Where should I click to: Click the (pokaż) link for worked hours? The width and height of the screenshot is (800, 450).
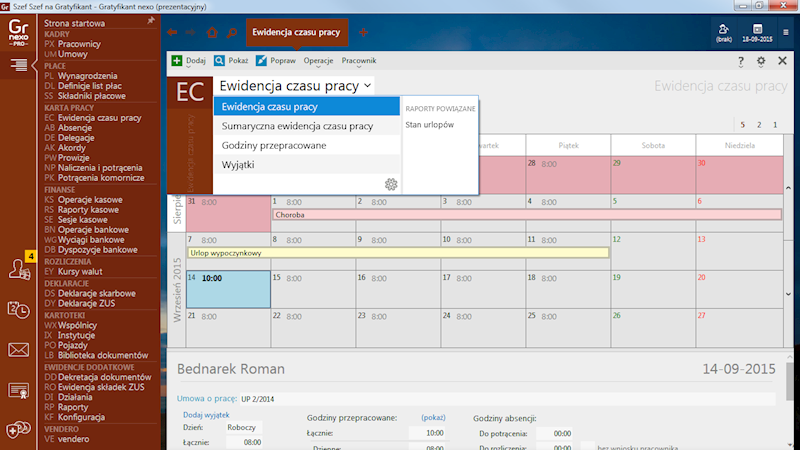tap(433, 417)
